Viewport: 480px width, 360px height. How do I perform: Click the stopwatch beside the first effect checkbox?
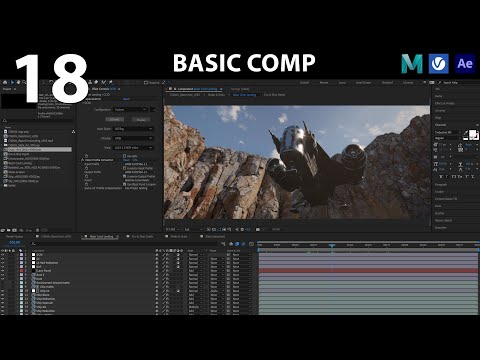point(86,156)
